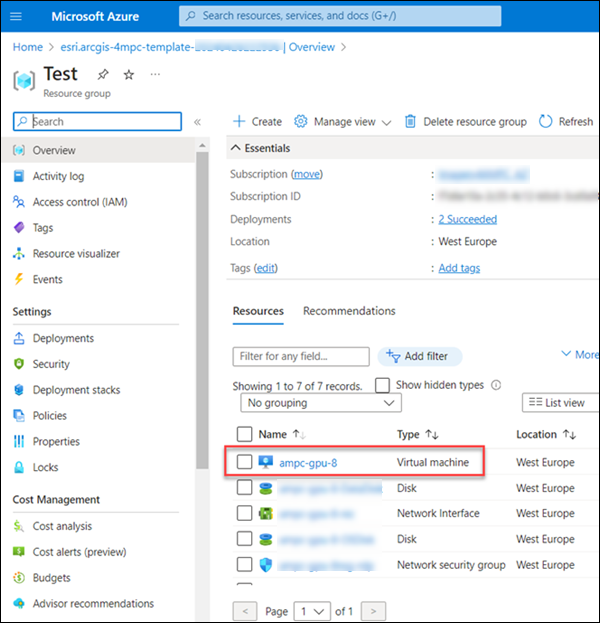Click the Policies icon

(19, 416)
